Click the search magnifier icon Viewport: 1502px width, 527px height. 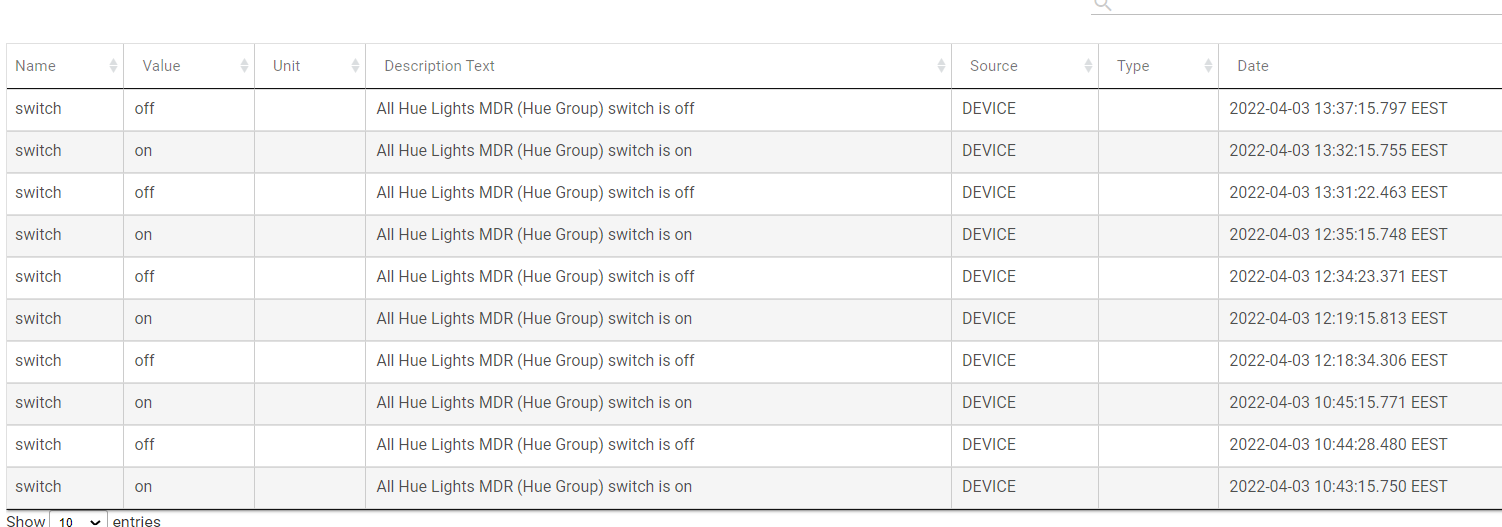point(1102,4)
